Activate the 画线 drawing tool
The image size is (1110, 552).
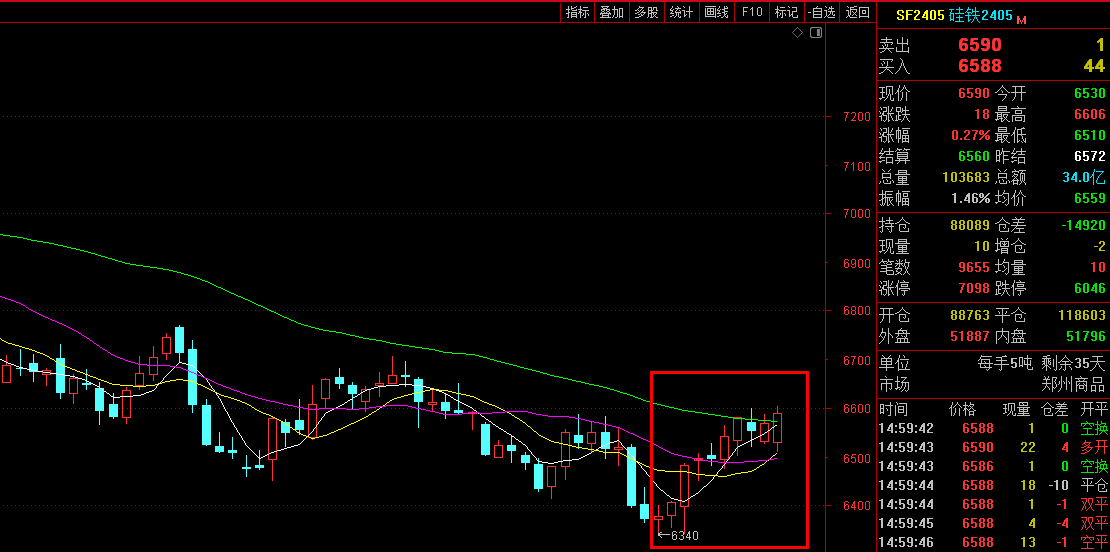tap(716, 12)
